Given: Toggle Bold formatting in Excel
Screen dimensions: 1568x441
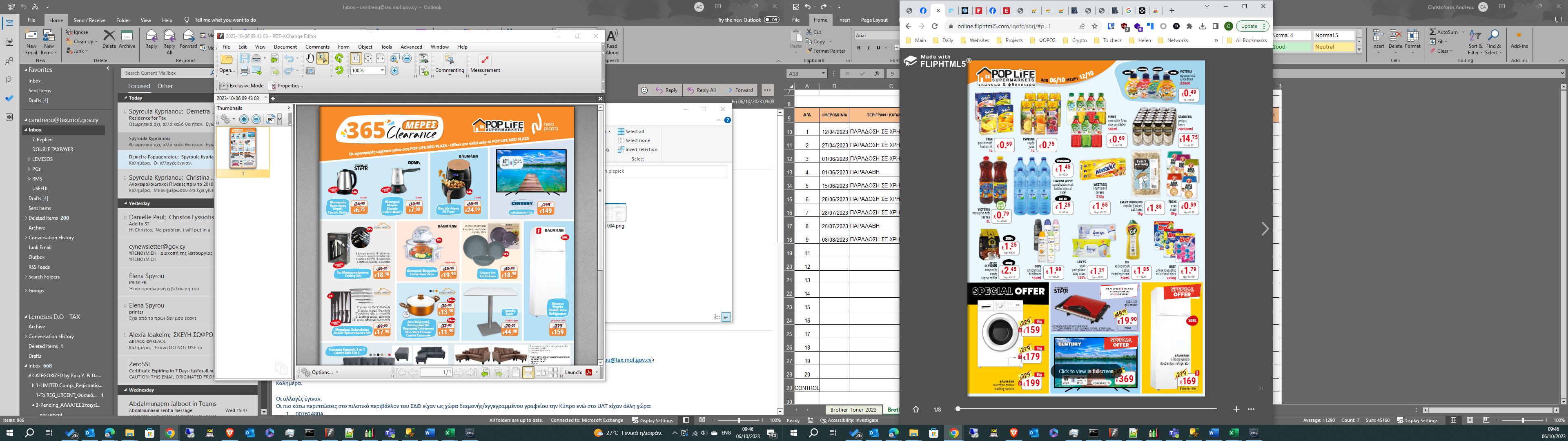Looking at the screenshot, I should point(858,47).
